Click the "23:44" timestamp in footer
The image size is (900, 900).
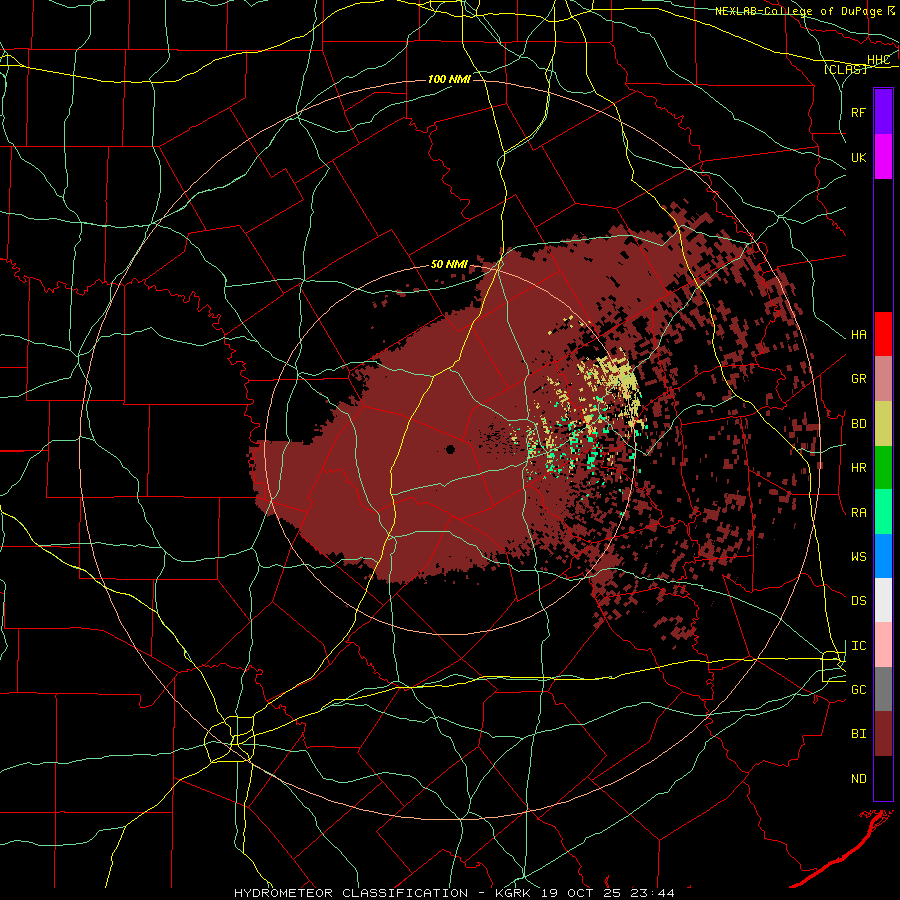pos(652,893)
